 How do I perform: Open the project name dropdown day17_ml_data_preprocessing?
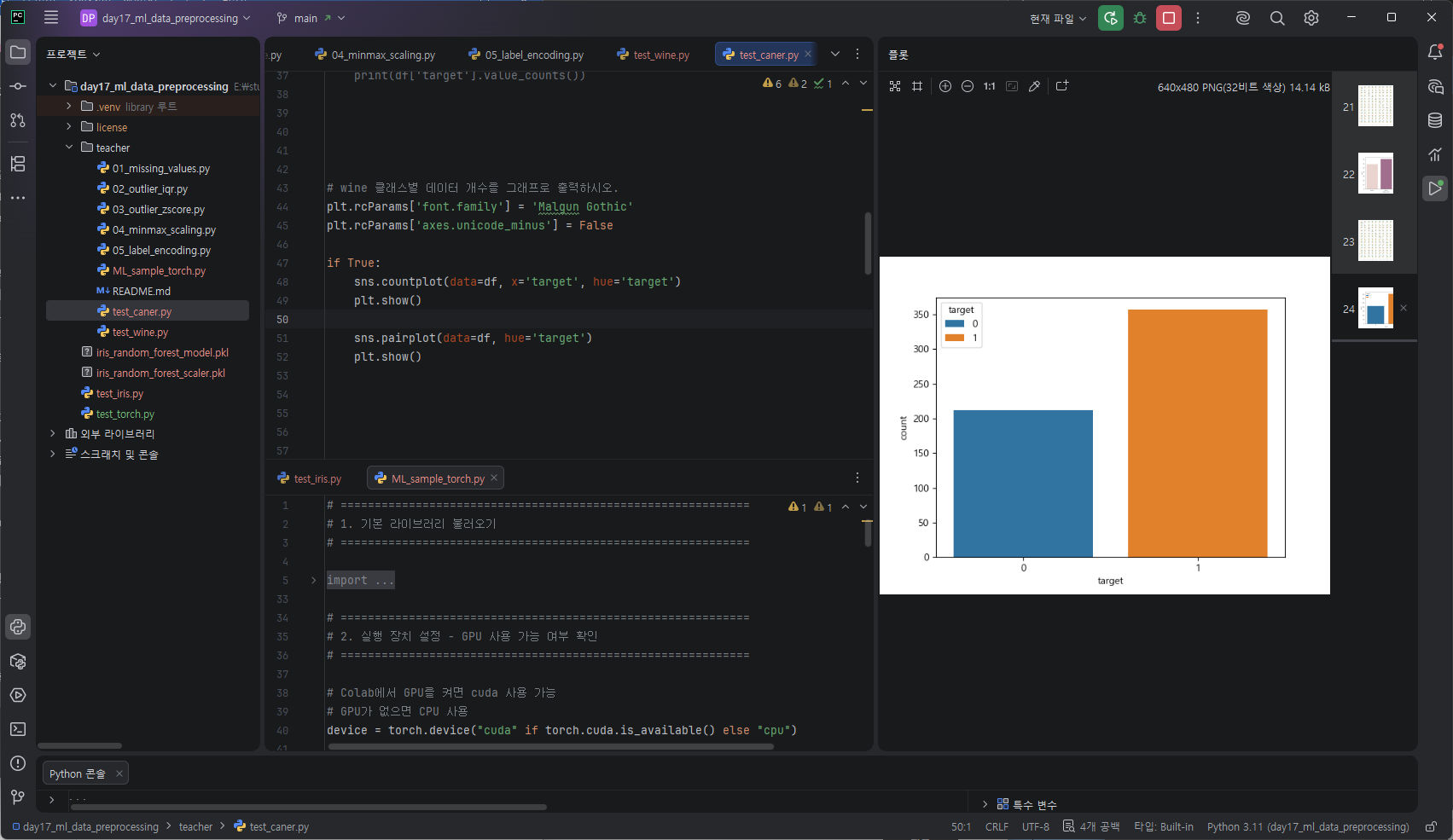tap(166, 18)
